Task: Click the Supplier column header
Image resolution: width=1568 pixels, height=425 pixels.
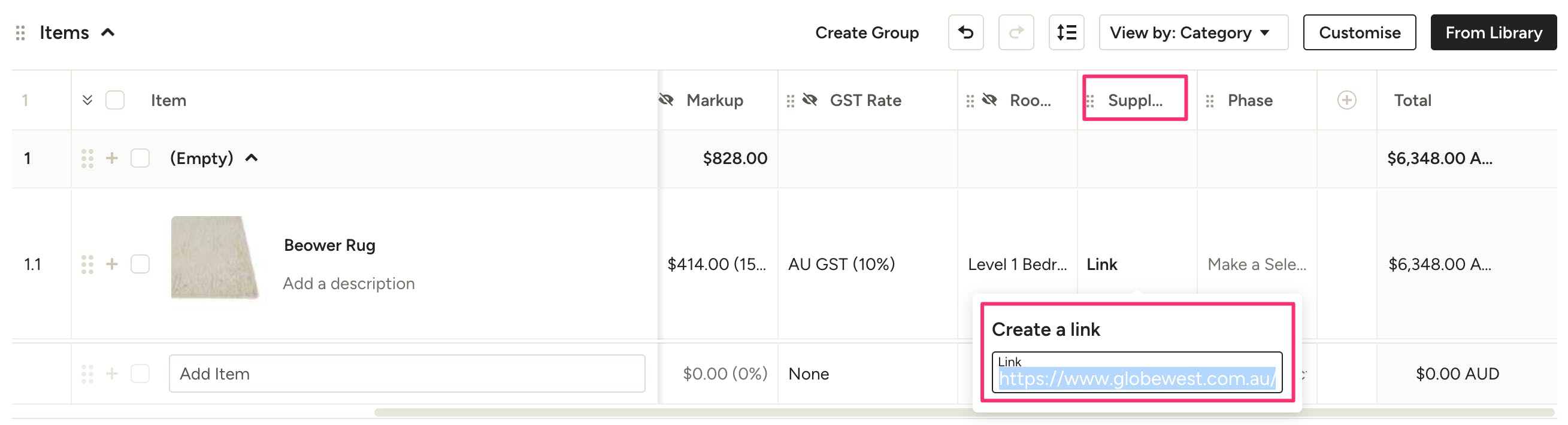Action: 1134,101
